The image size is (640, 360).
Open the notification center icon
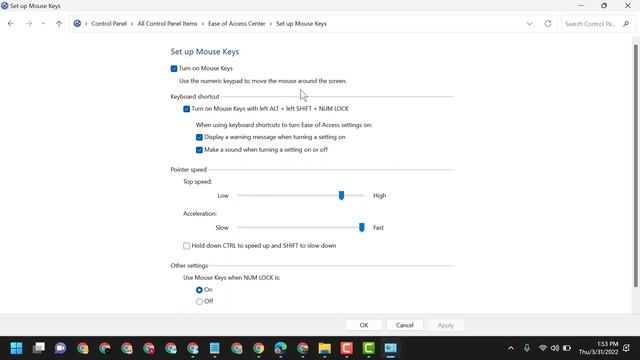627,348
